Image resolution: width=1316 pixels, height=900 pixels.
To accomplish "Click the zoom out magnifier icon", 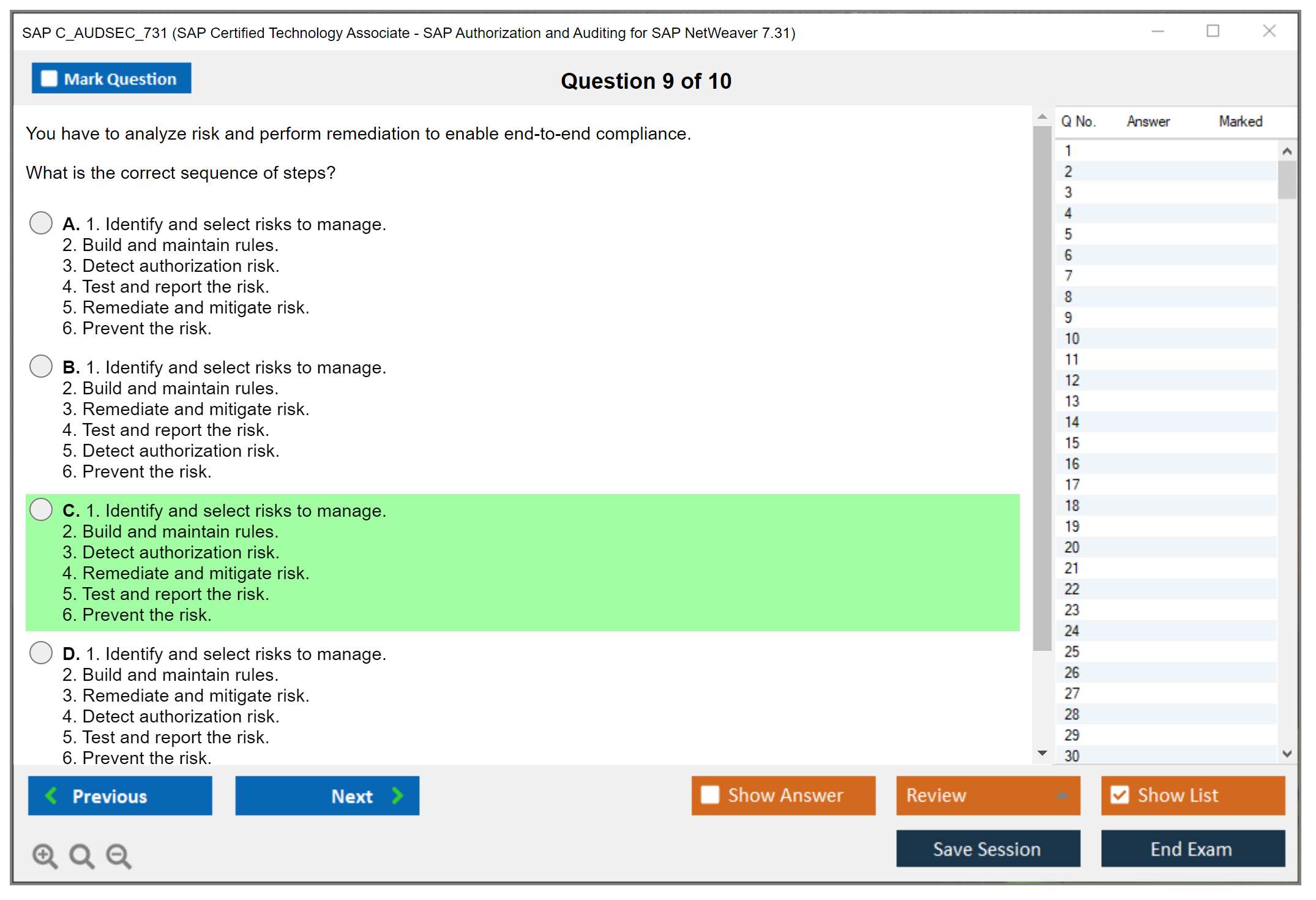I will point(118,855).
